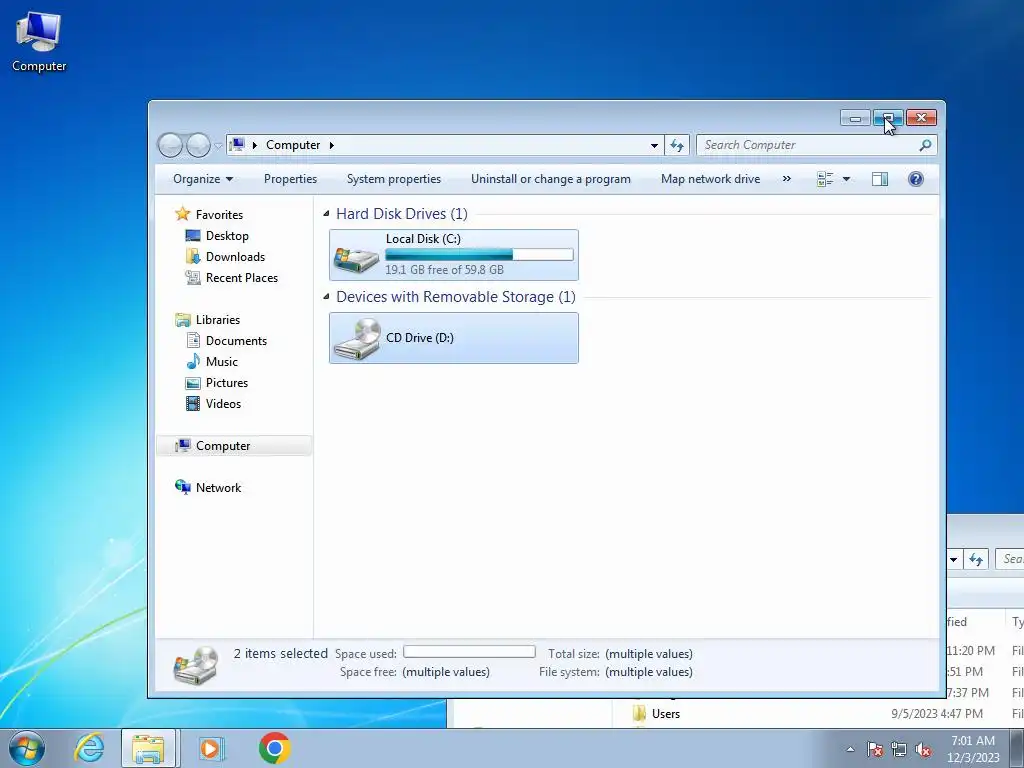Open the help icon

tap(916, 179)
